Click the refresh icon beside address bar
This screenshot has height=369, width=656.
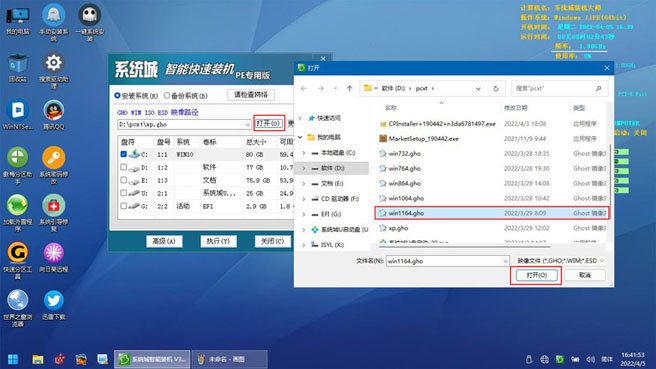[x=496, y=88]
